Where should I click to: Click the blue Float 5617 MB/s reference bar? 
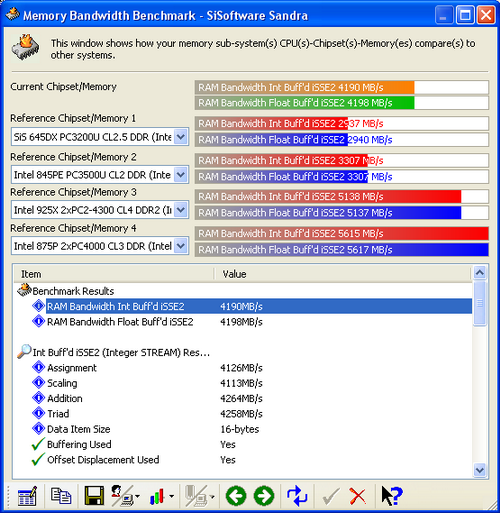pyautogui.click(x=342, y=250)
